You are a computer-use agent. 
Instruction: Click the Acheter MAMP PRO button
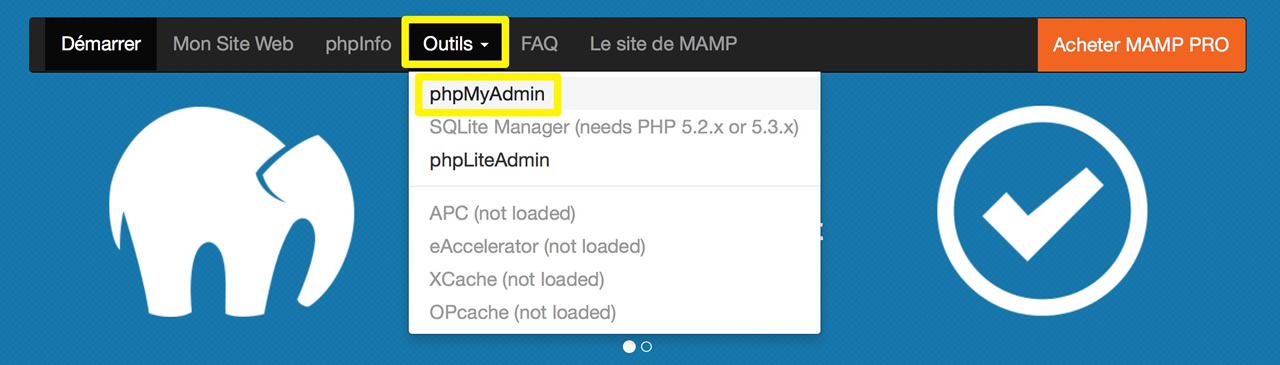point(1141,44)
